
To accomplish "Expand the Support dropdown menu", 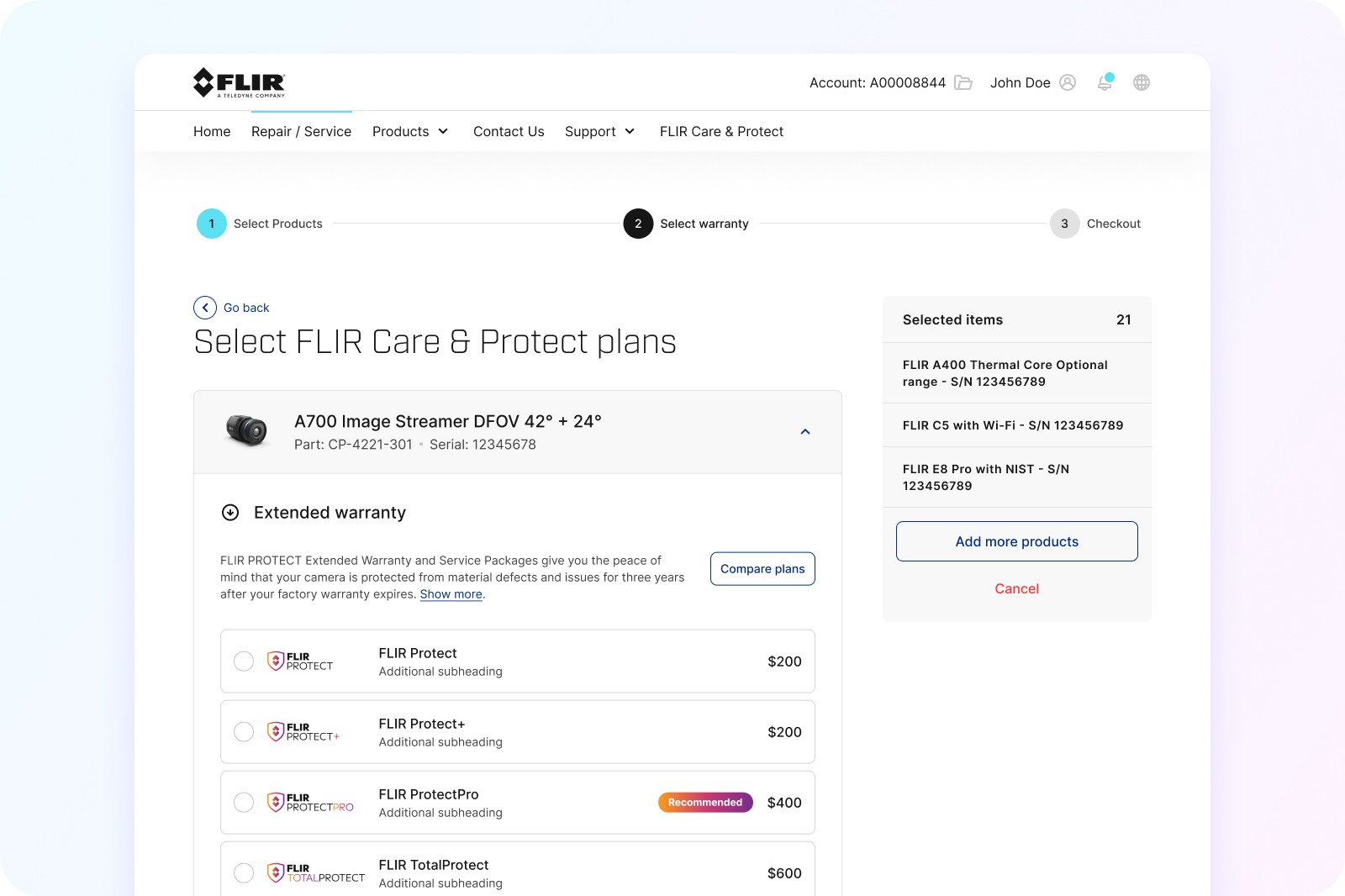I will click(600, 131).
